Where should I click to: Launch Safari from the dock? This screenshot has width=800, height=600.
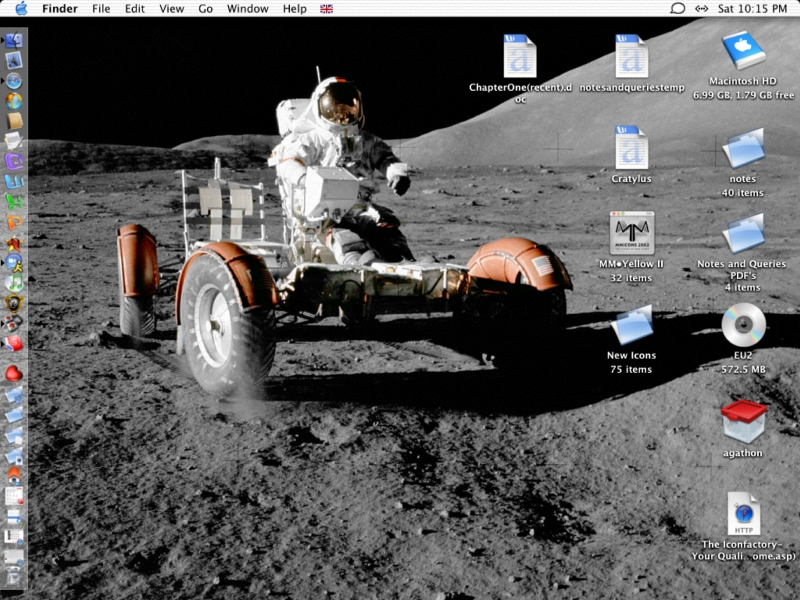[x=14, y=80]
